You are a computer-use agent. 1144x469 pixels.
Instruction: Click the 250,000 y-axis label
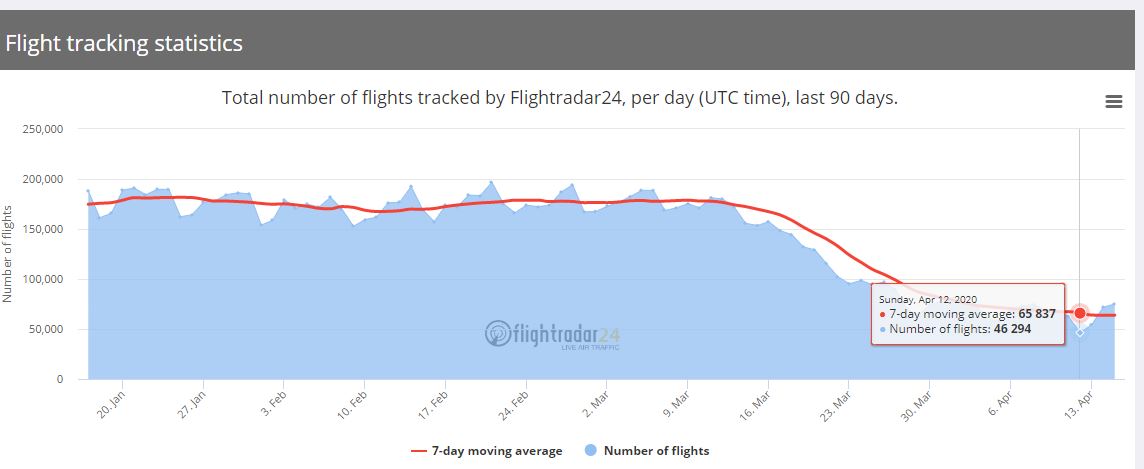pos(42,129)
